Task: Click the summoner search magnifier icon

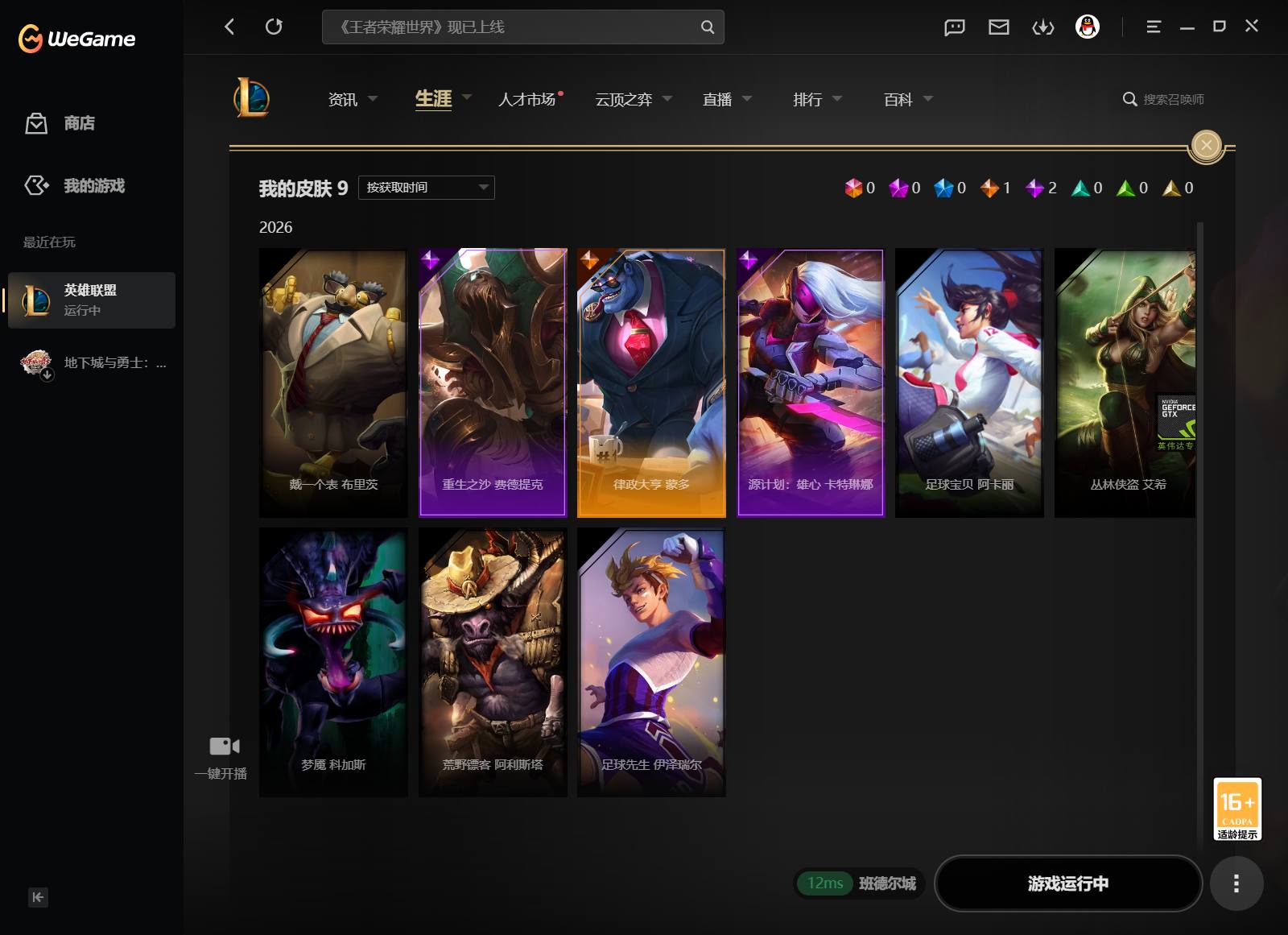Action: pos(1130,99)
